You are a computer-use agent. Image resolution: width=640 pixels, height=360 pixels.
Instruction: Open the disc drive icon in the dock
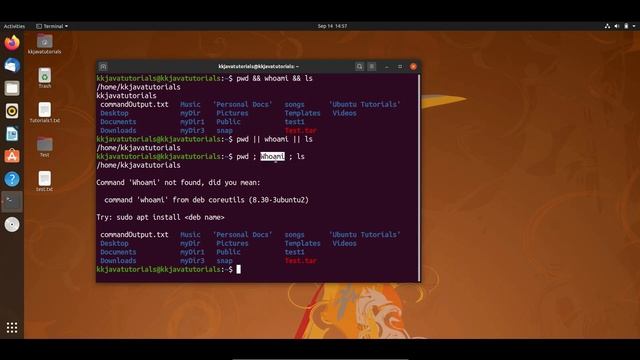tap(12, 224)
